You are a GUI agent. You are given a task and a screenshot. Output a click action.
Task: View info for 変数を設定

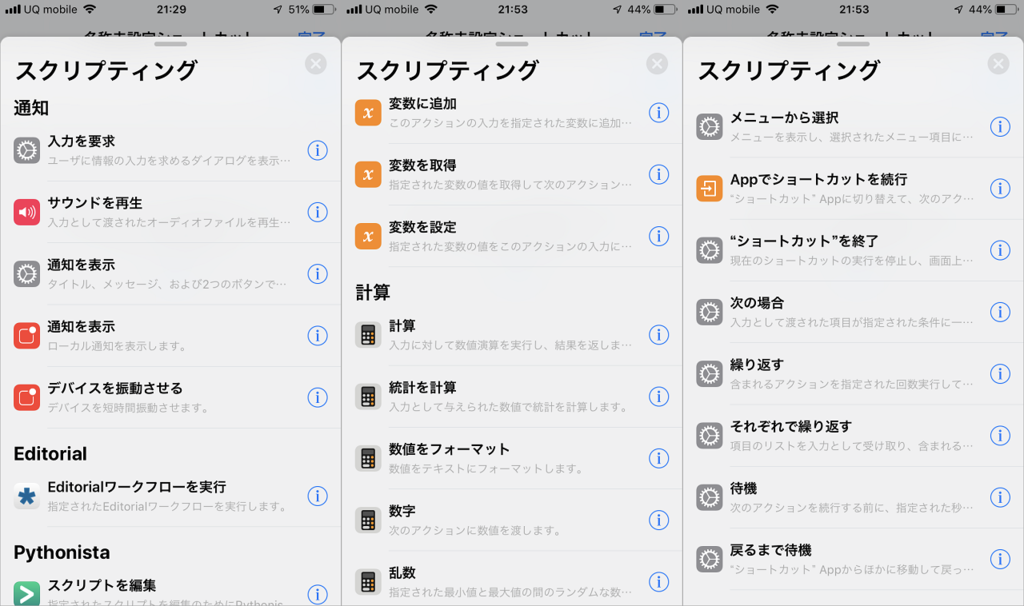coord(659,236)
